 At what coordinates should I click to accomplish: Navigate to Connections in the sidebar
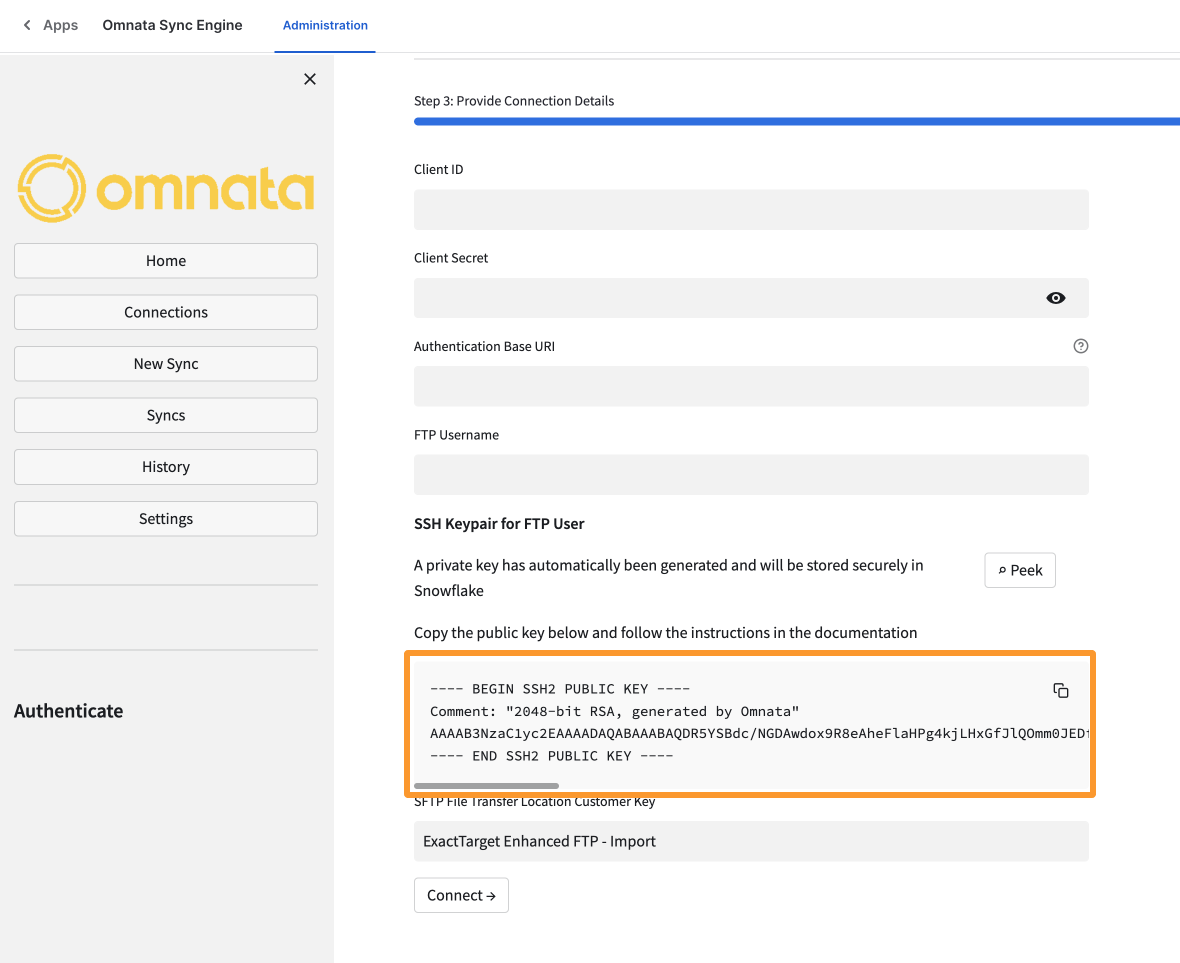tap(166, 312)
